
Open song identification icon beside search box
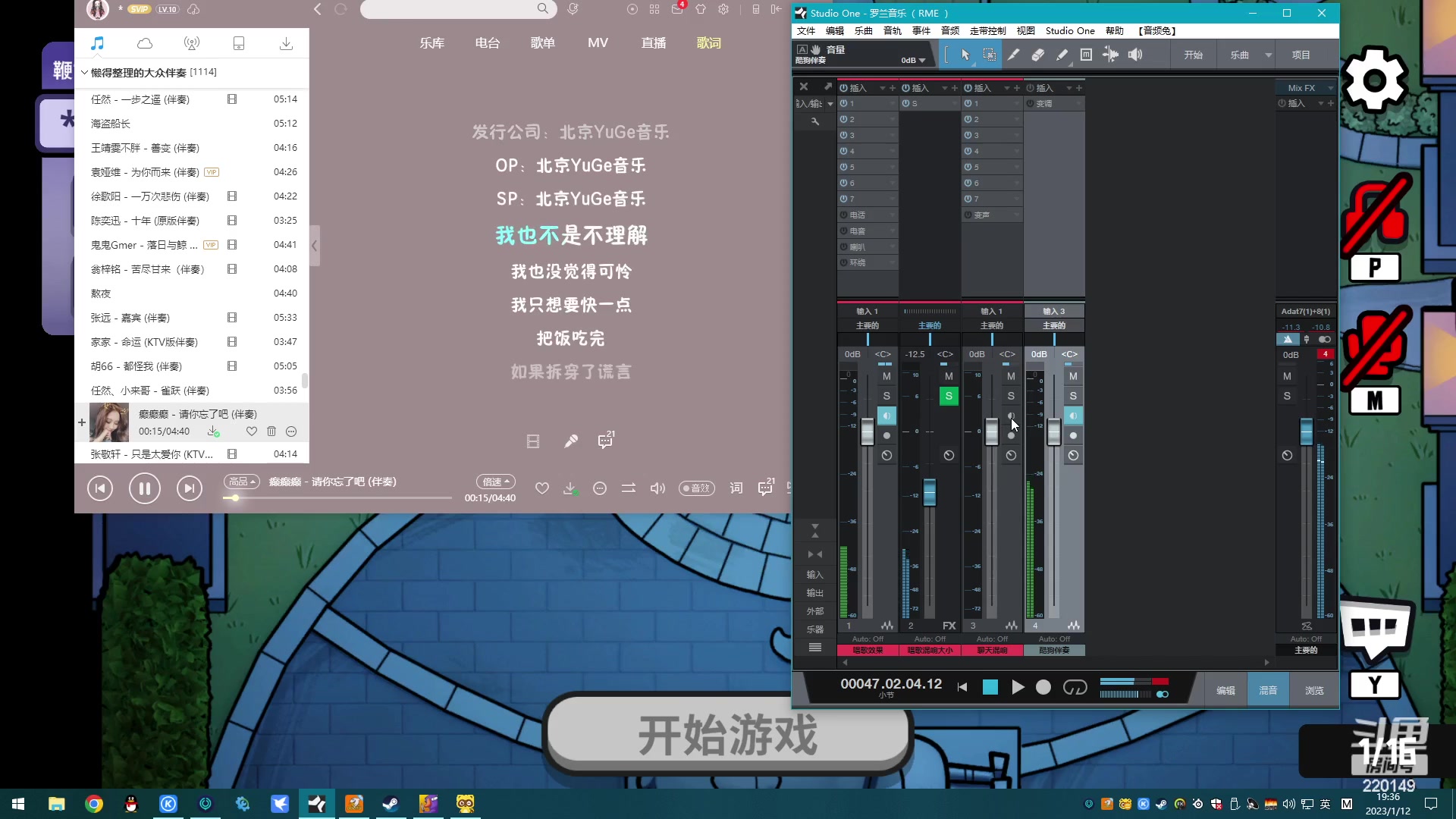(573, 9)
